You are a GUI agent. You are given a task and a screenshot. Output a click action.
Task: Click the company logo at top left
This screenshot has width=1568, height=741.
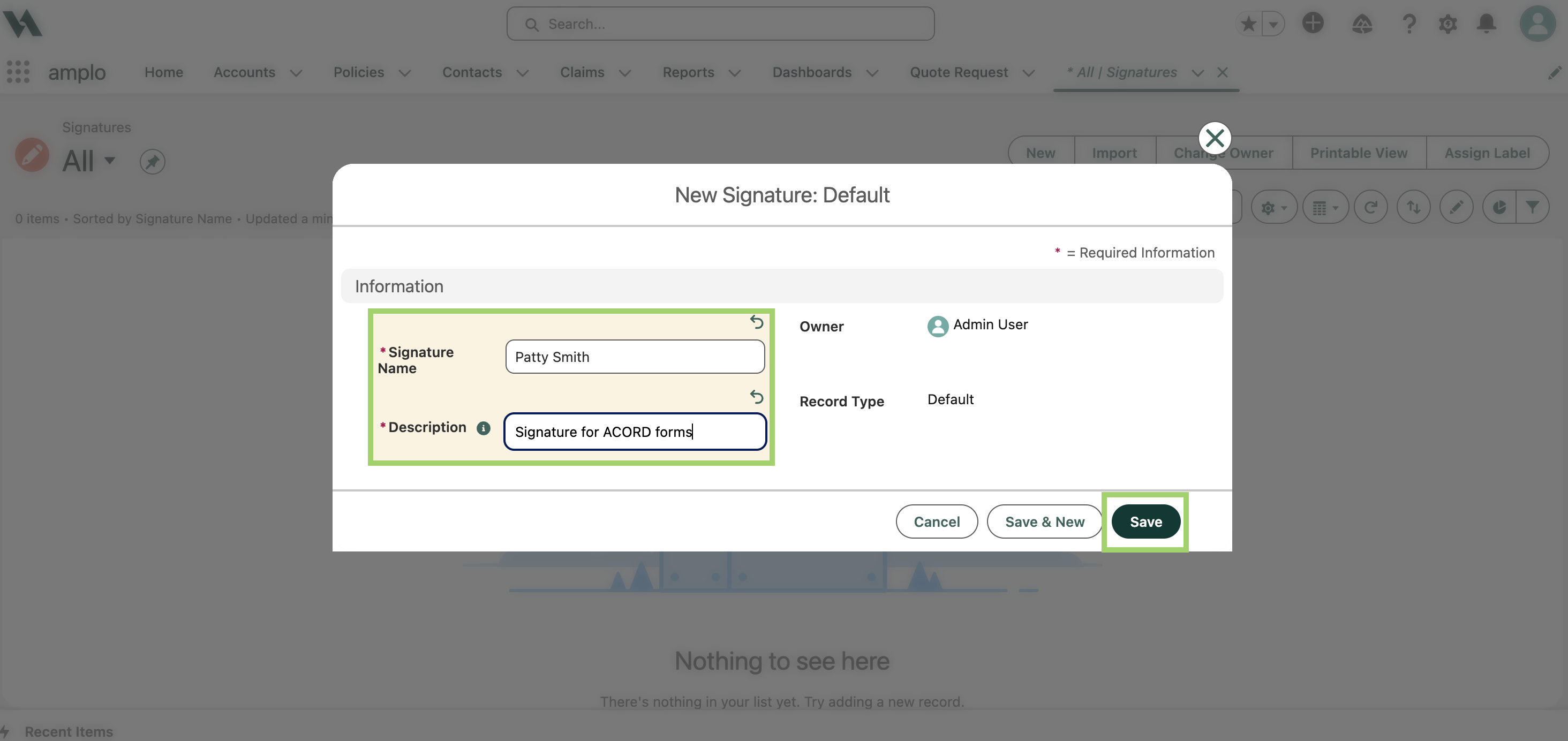22,23
